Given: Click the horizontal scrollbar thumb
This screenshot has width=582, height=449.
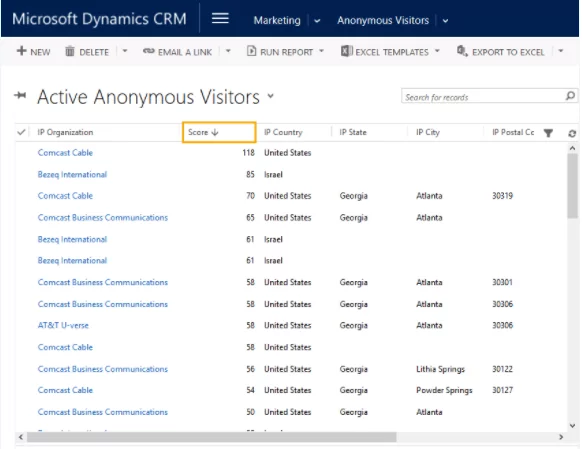Looking at the screenshot, I should 212,437.
